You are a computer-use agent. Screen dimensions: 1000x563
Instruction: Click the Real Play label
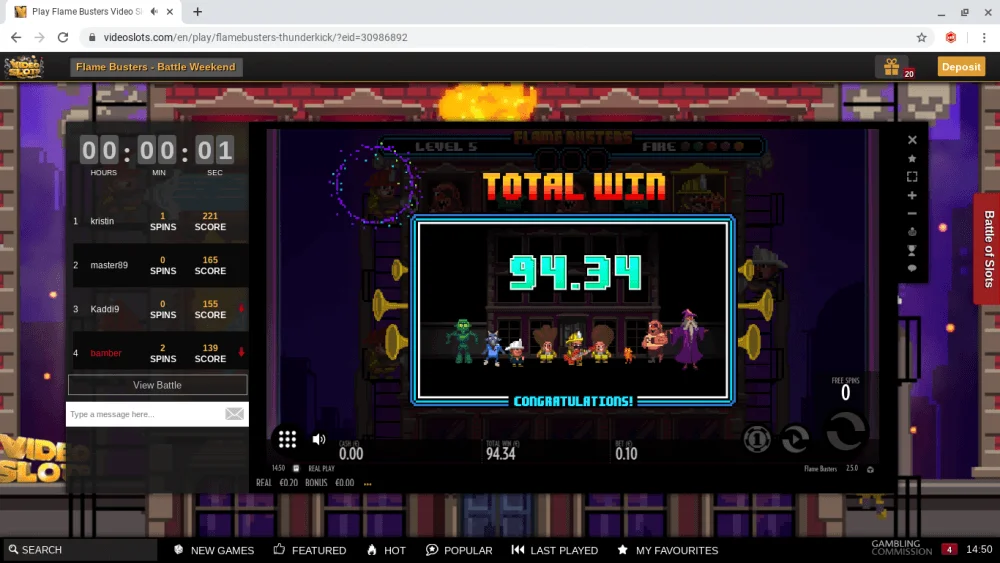pyautogui.click(x=321, y=469)
